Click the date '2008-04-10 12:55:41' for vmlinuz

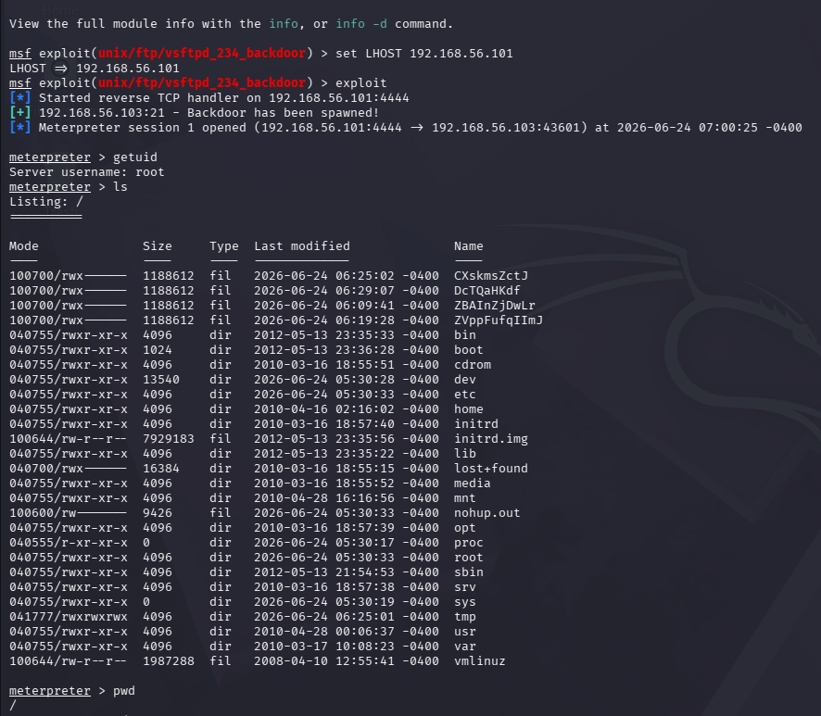pyautogui.click(x=324, y=662)
